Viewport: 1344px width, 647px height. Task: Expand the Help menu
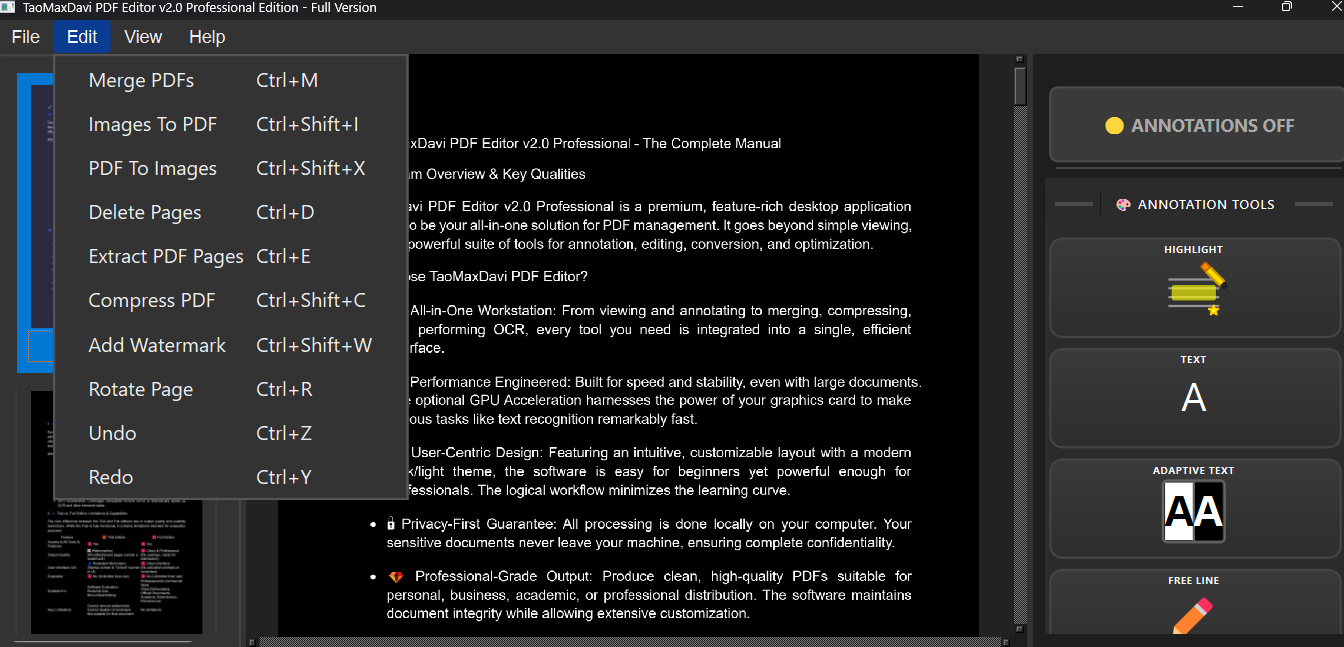[x=207, y=37]
